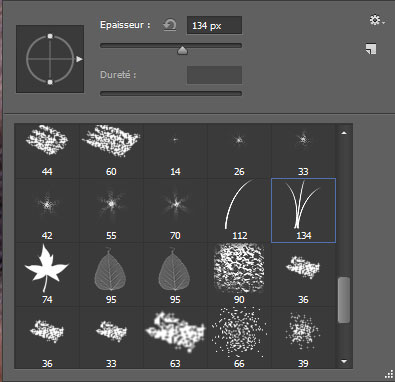Click the Dureté hardness slider track
395x382 pixels.
click(x=171, y=94)
